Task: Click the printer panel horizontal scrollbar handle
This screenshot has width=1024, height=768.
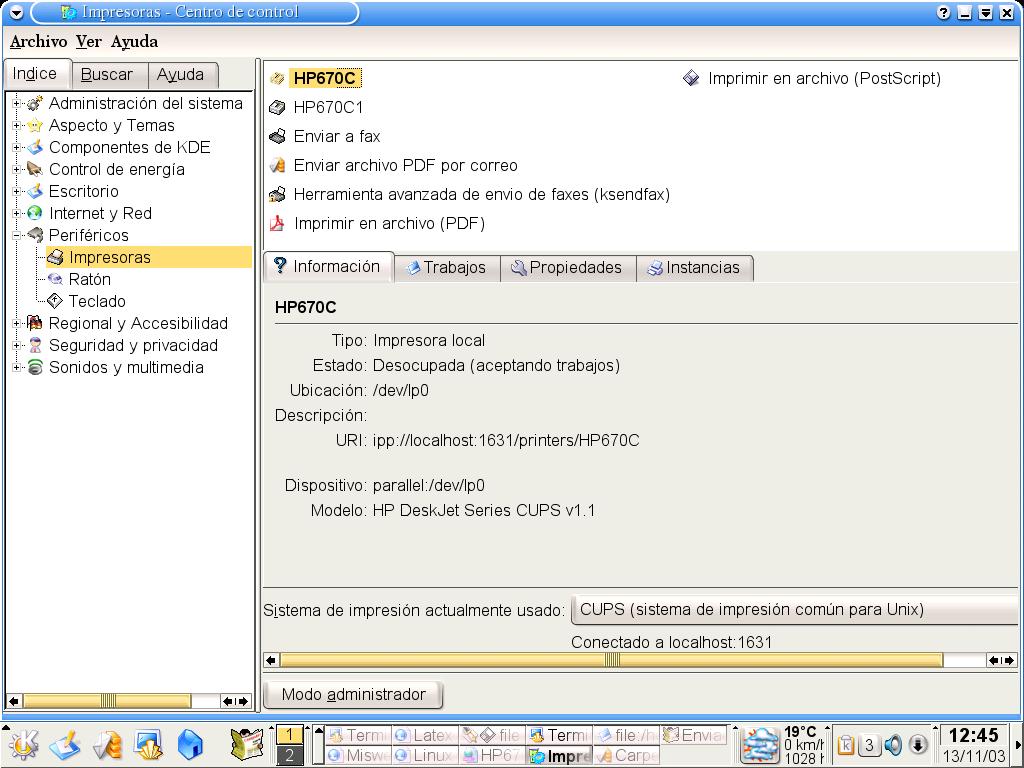Action: click(x=611, y=660)
